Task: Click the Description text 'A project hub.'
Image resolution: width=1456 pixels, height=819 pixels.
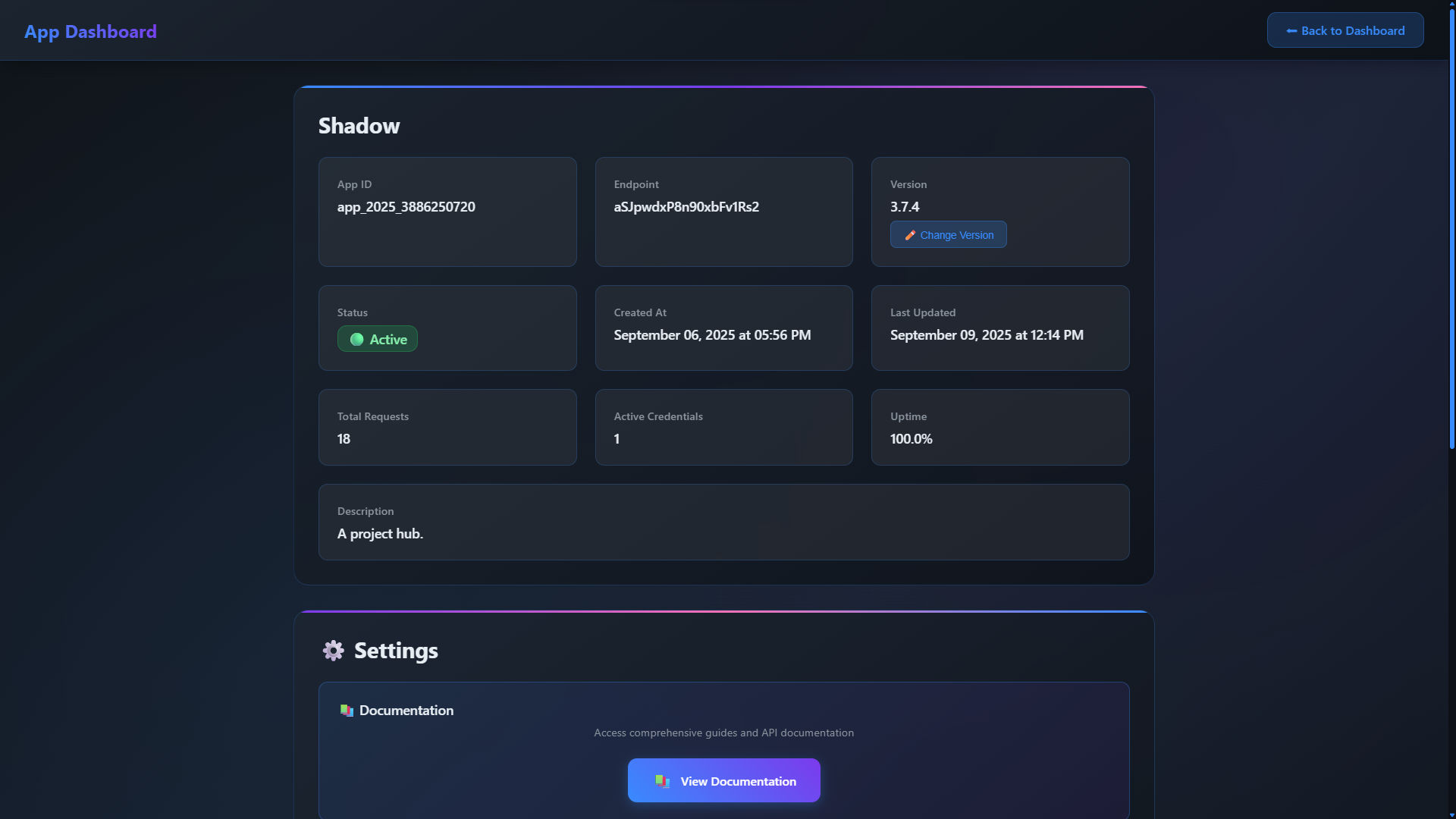Action: pyautogui.click(x=380, y=534)
